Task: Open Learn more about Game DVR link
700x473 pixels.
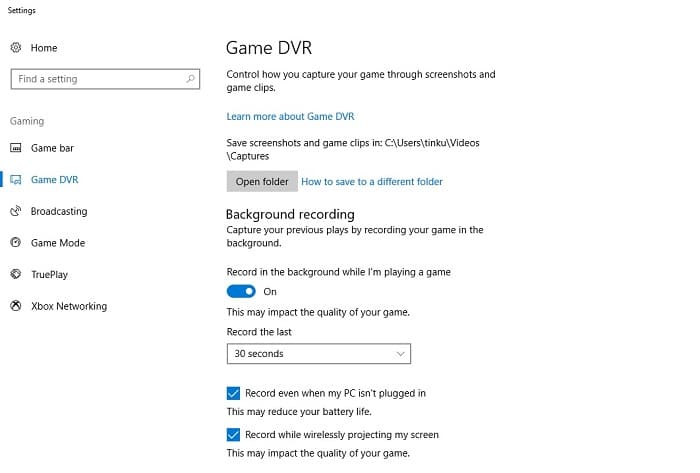Action: point(290,116)
